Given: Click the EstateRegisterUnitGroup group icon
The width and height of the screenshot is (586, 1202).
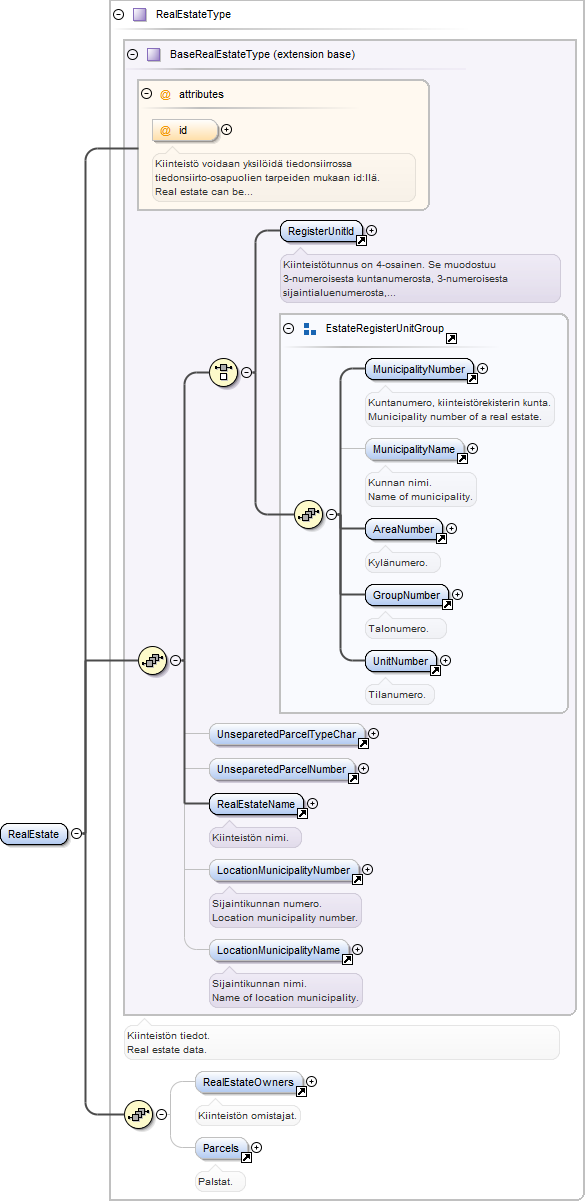Looking at the screenshot, I should pyautogui.click(x=310, y=328).
